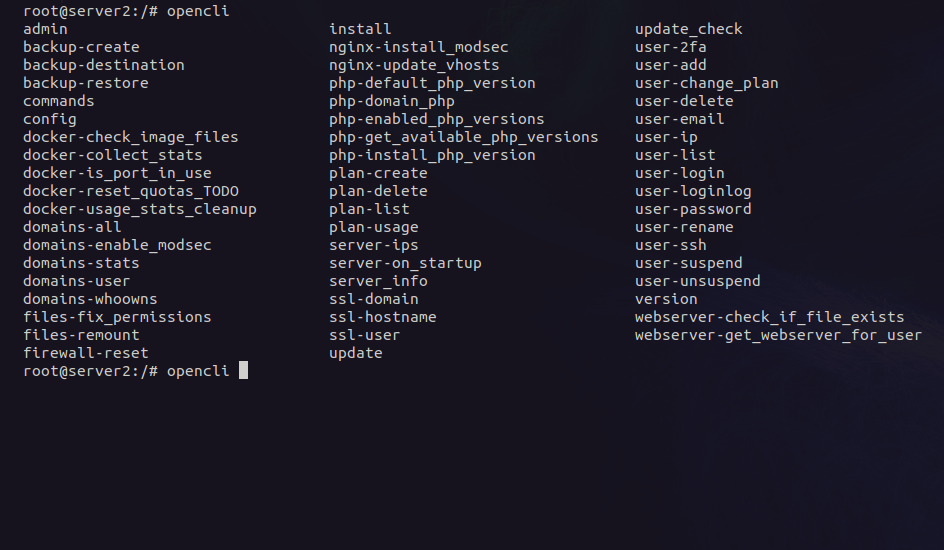Click on 'user-2fa' in the output

click(x=671, y=47)
